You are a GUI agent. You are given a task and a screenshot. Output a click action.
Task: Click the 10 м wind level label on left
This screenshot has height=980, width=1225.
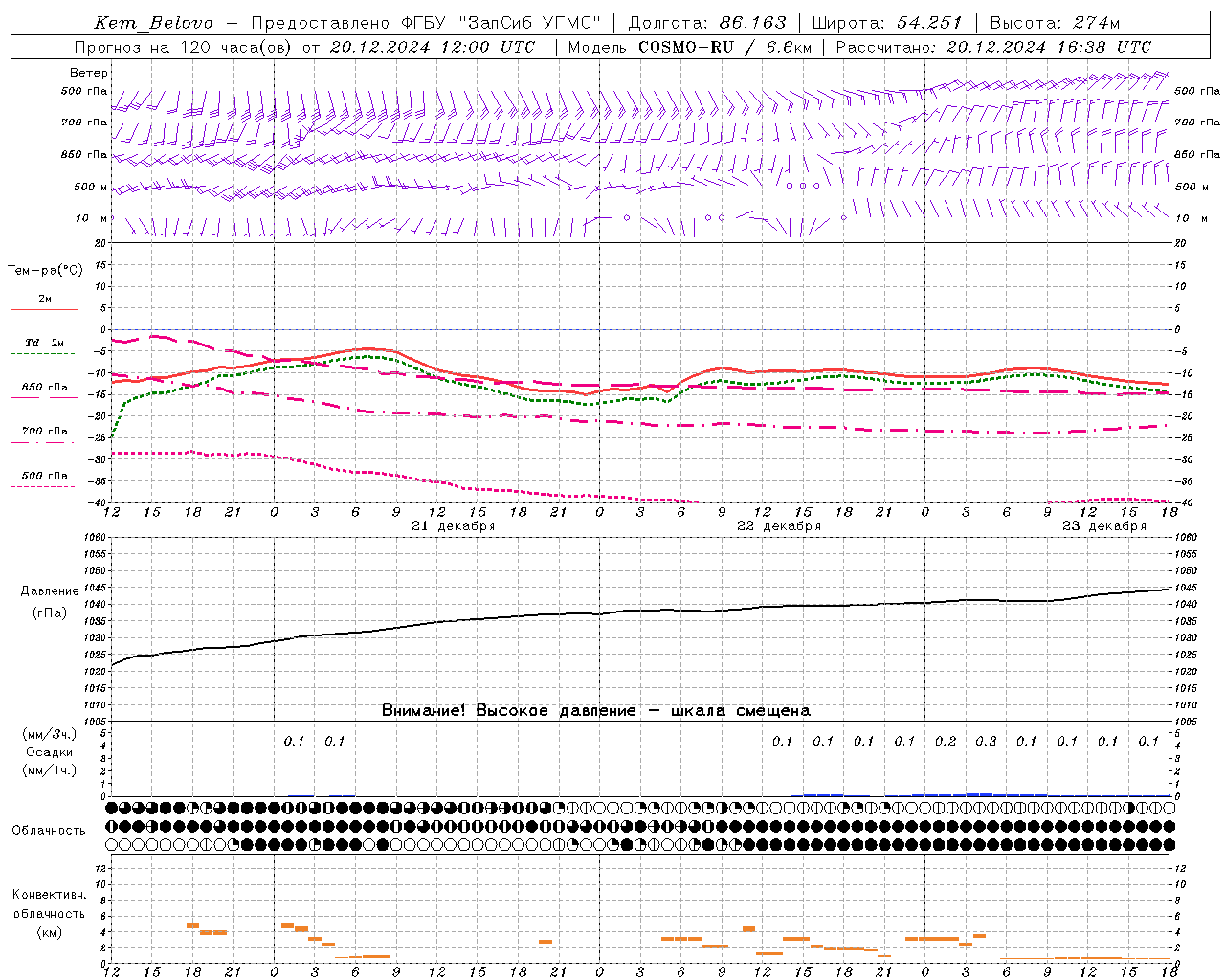(91, 218)
